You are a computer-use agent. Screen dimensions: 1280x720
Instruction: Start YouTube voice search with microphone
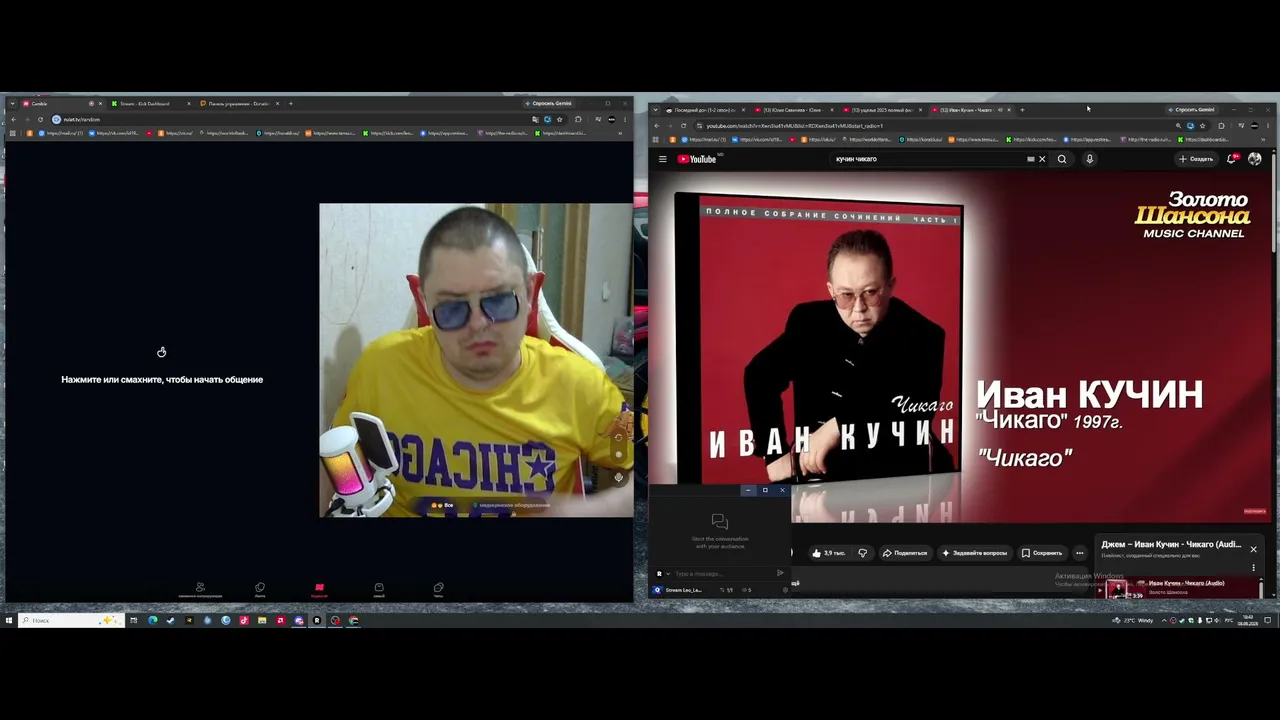[1089, 159]
